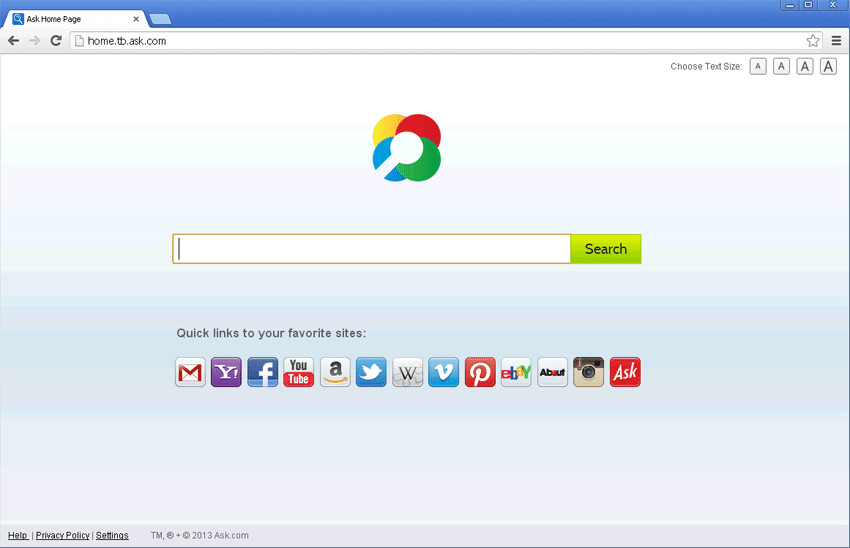Select the largest text size option
850x548 pixels.
[x=828, y=67]
